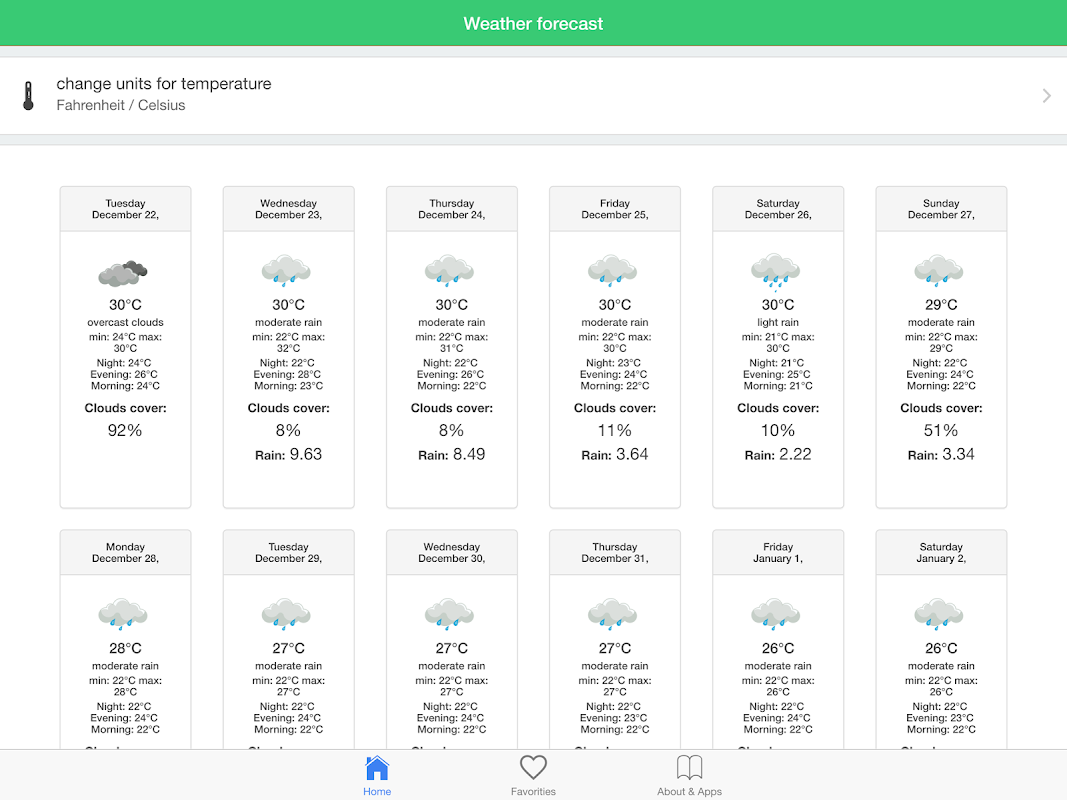Screen dimensions: 1067x800
Task: Click 26°C temperature on January 2
Action: tap(941, 648)
